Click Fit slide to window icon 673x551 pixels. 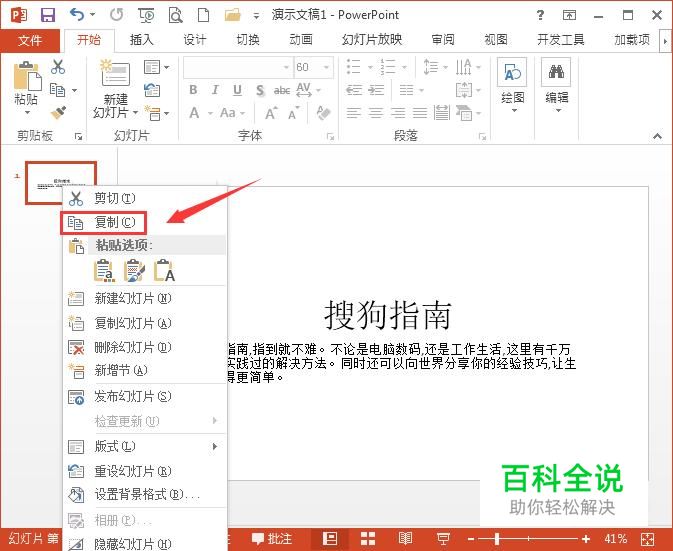coord(647,539)
